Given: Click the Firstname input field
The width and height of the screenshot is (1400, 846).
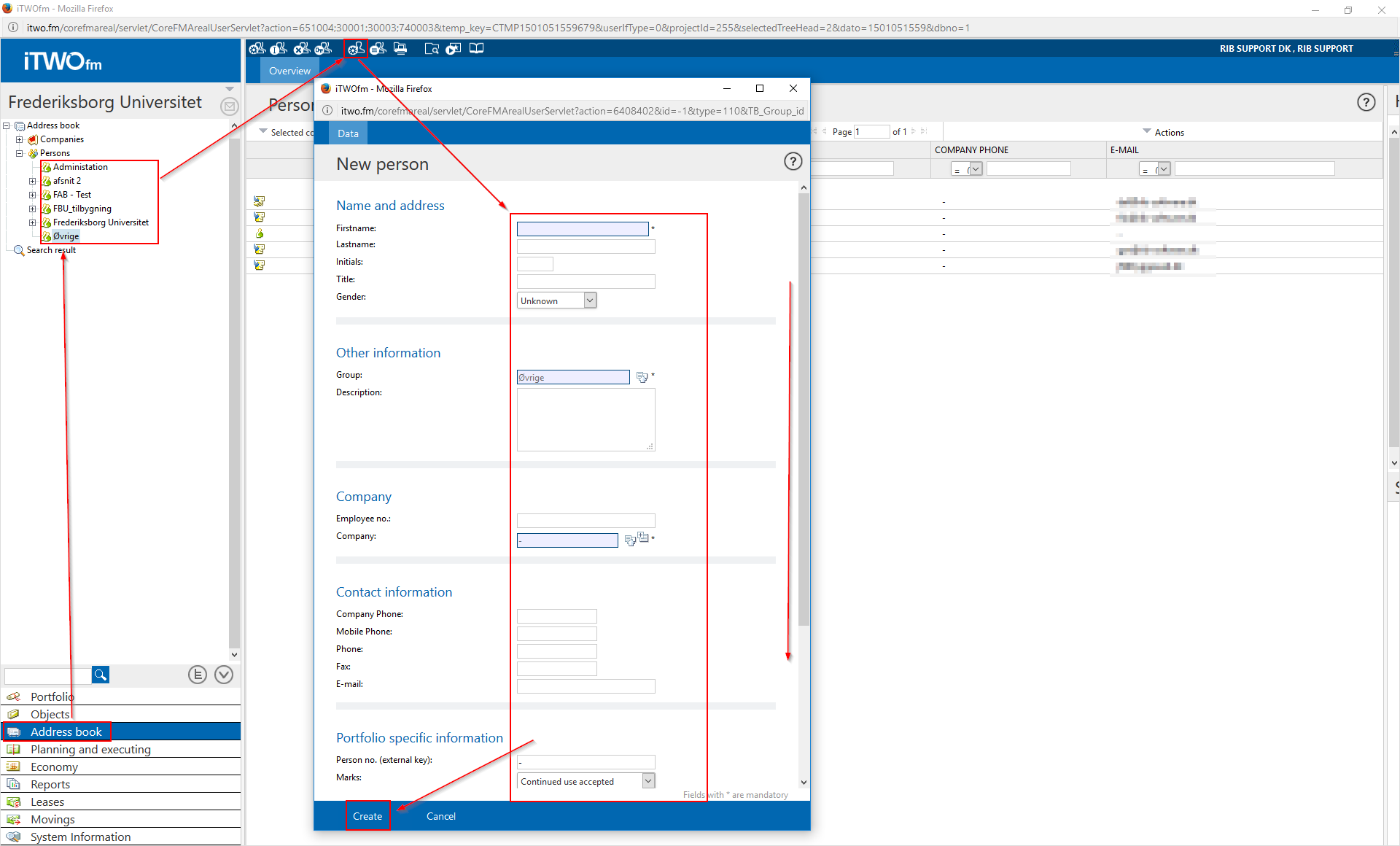Looking at the screenshot, I should pos(582,228).
